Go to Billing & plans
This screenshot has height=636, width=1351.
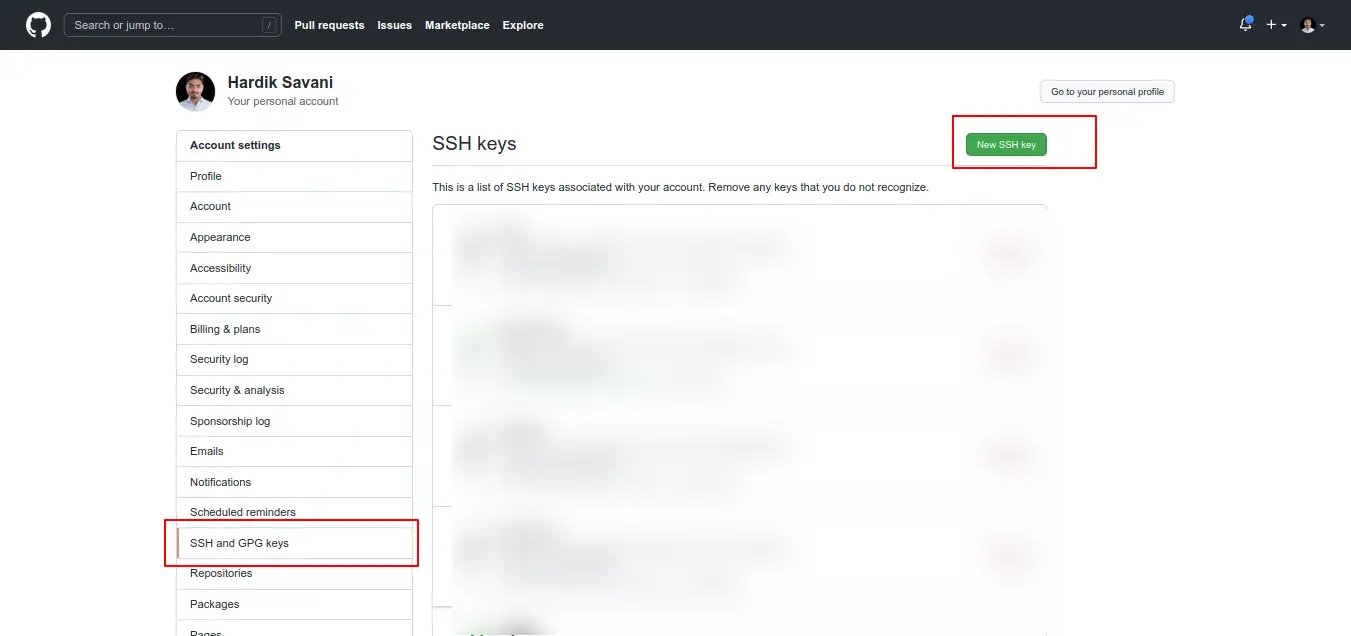(225, 329)
